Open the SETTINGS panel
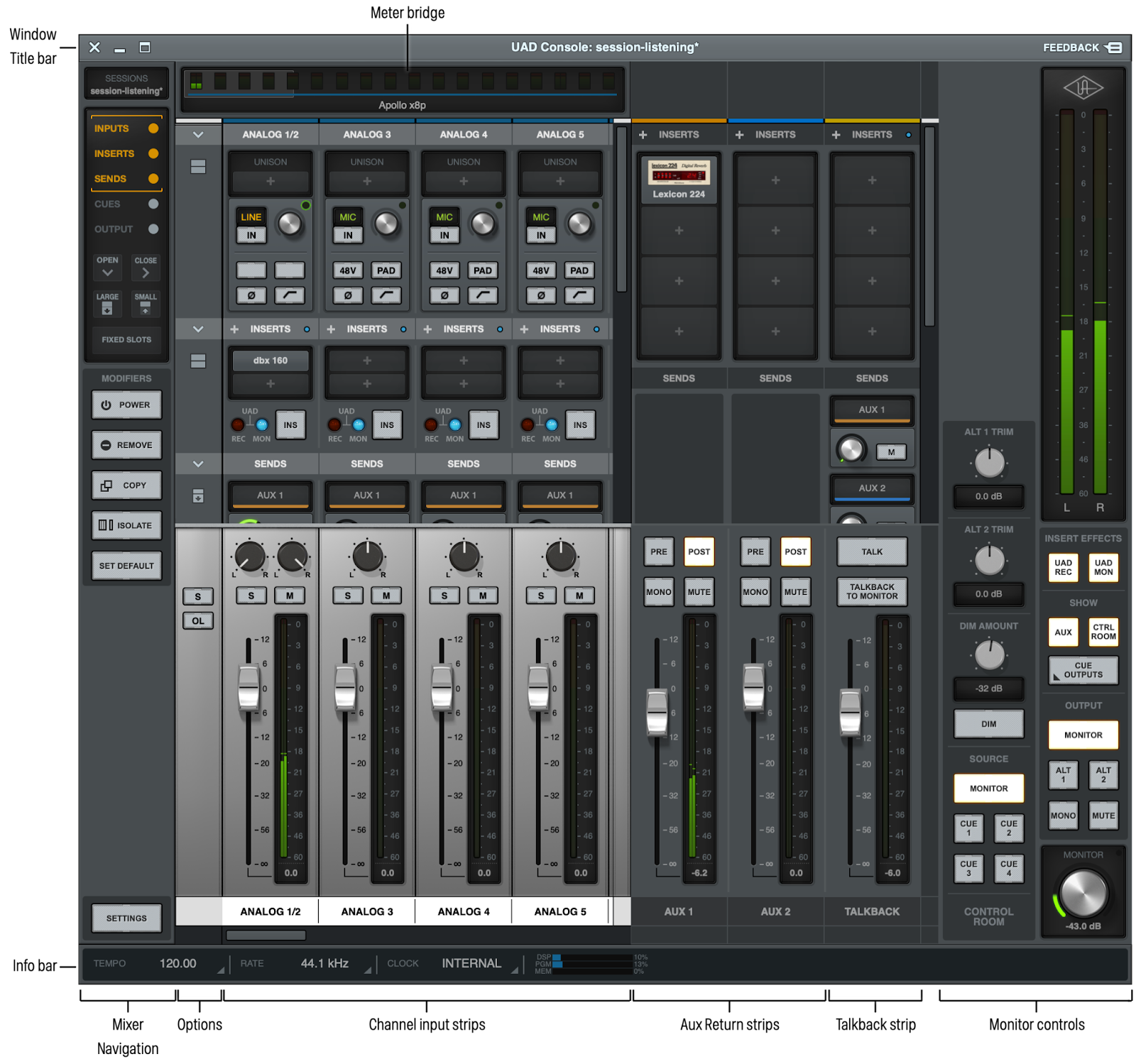Image resolution: width=1136 pixels, height=1064 pixels. pos(126,918)
